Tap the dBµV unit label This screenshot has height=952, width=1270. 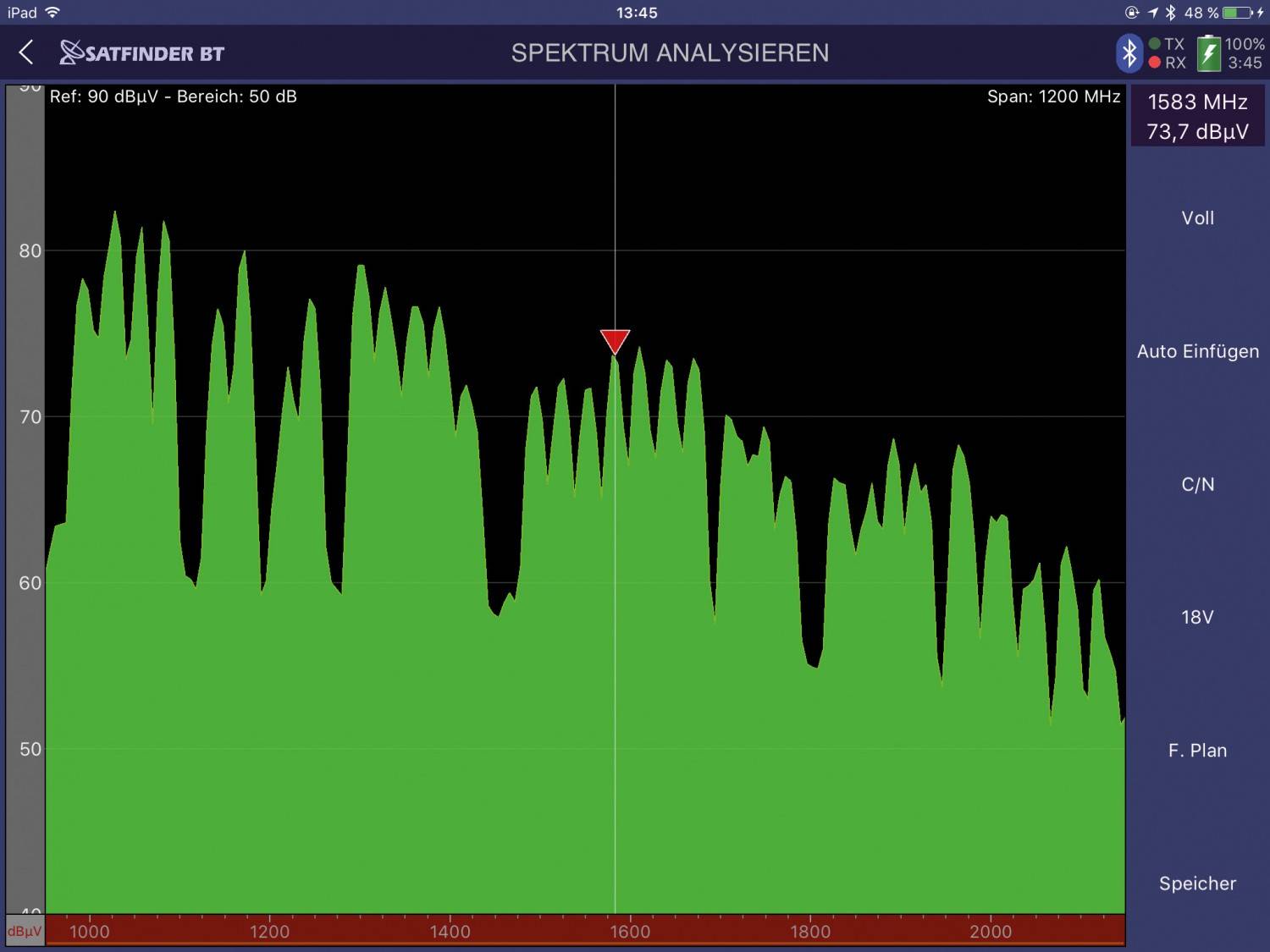point(25,931)
